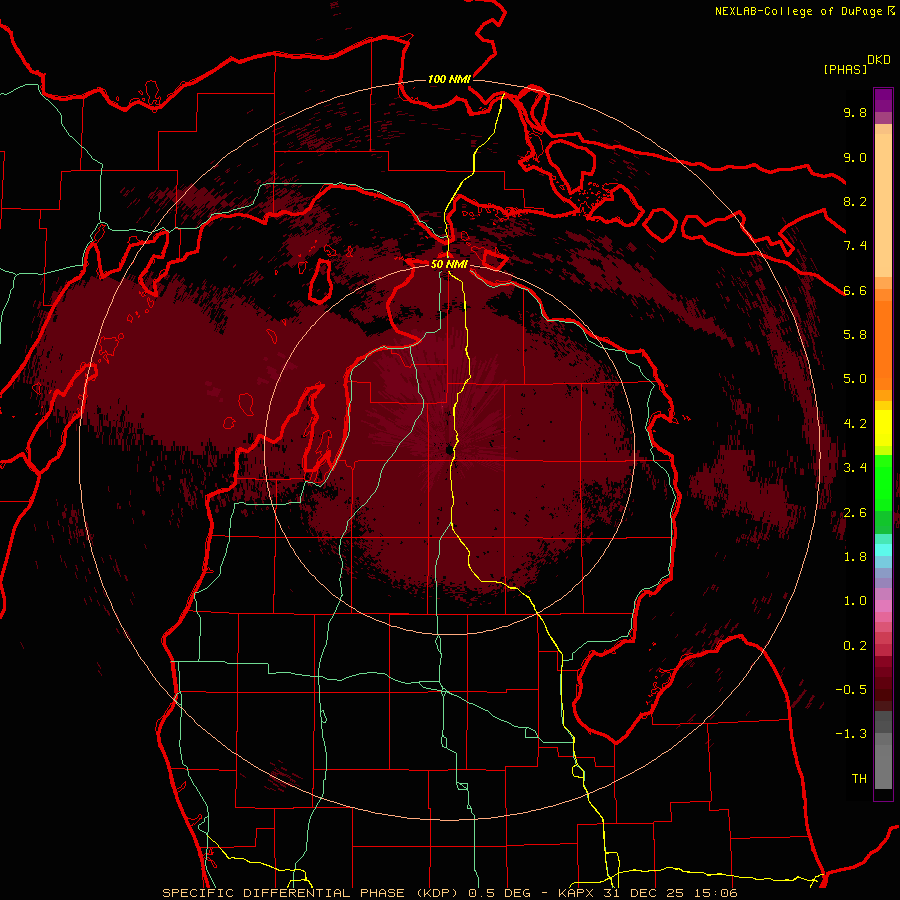
Task: Click the -1.3 value on the legend
Action: [851, 734]
